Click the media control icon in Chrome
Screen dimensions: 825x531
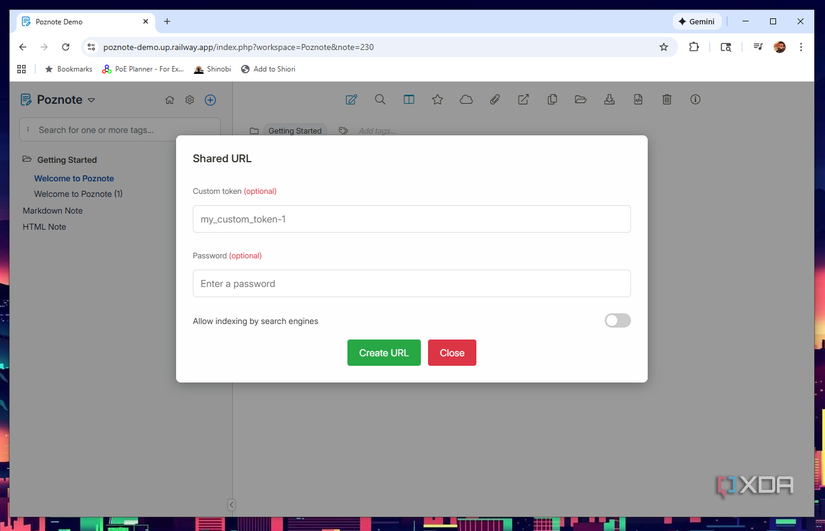[x=758, y=47]
